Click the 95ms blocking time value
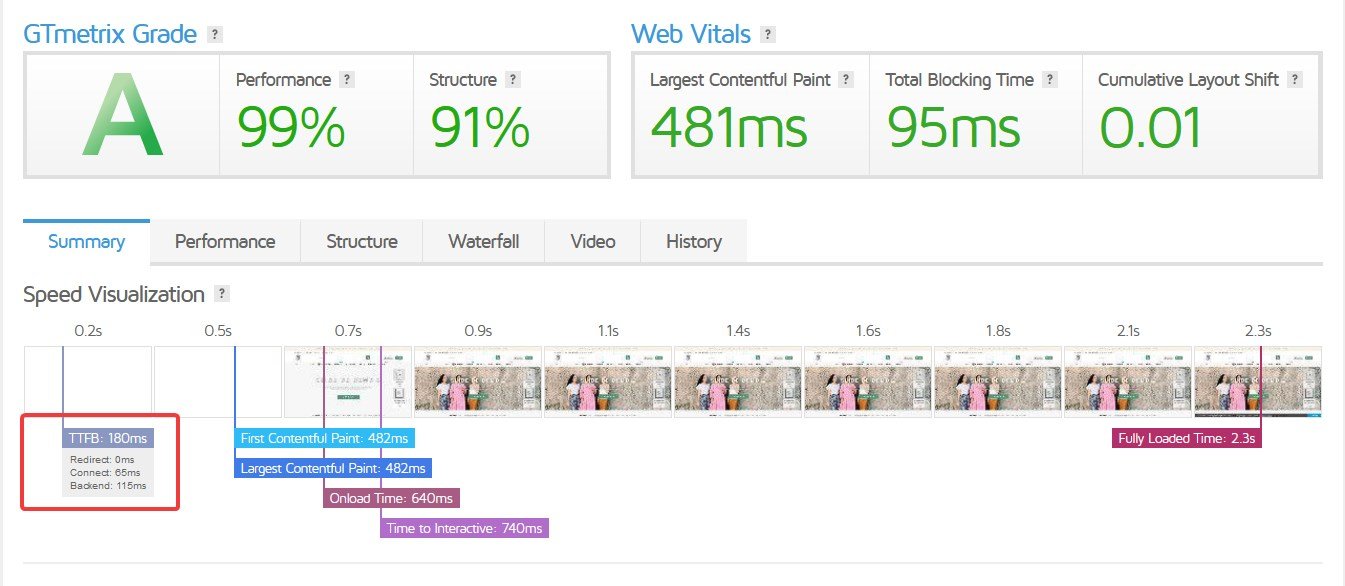Image resolution: width=1345 pixels, height=586 pixels. pyautogui.click(x=953, y=128)
